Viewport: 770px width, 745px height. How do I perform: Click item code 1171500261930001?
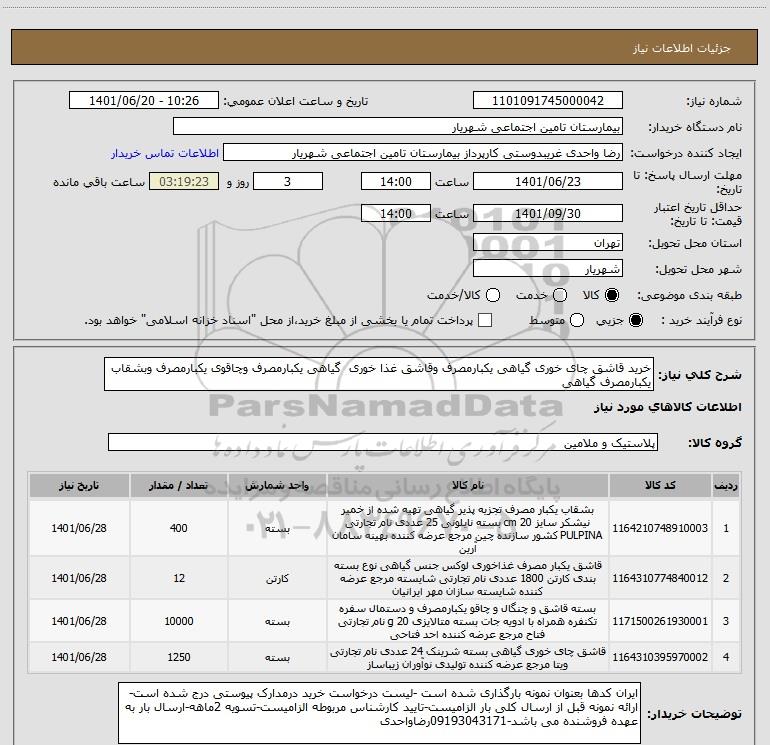tap(660, 621)
